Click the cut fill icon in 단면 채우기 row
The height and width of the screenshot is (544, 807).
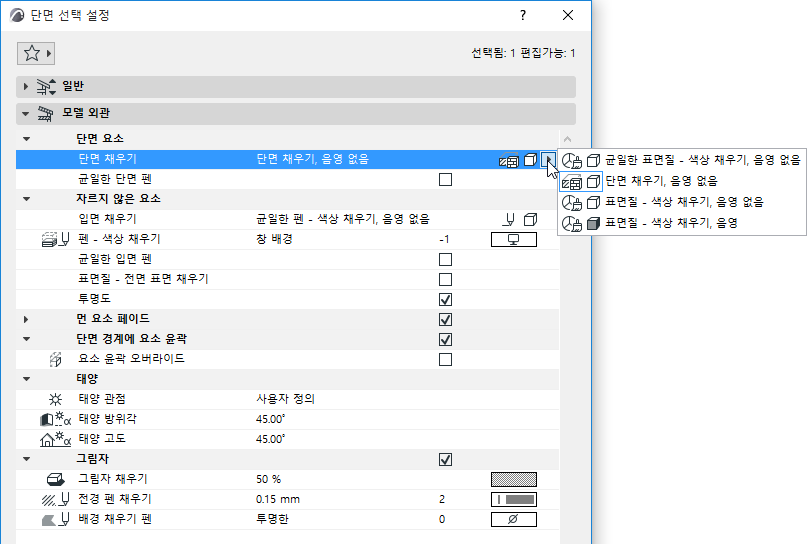(509, 160)
